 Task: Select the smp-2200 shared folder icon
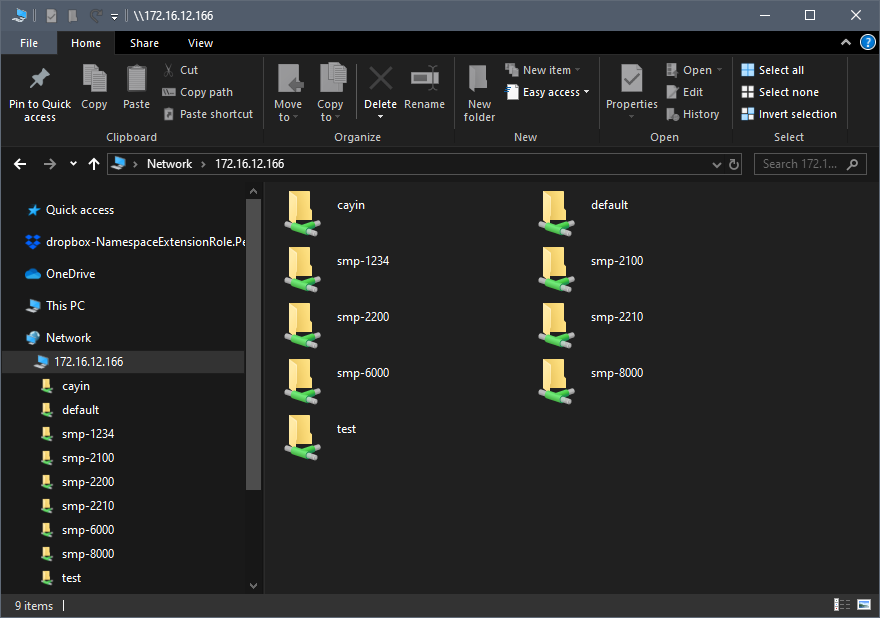(x=302, y=325)
